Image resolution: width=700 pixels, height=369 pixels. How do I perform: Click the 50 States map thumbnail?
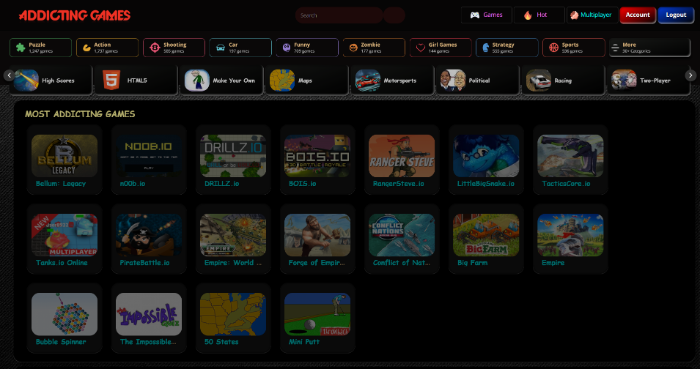pos(233,314)
